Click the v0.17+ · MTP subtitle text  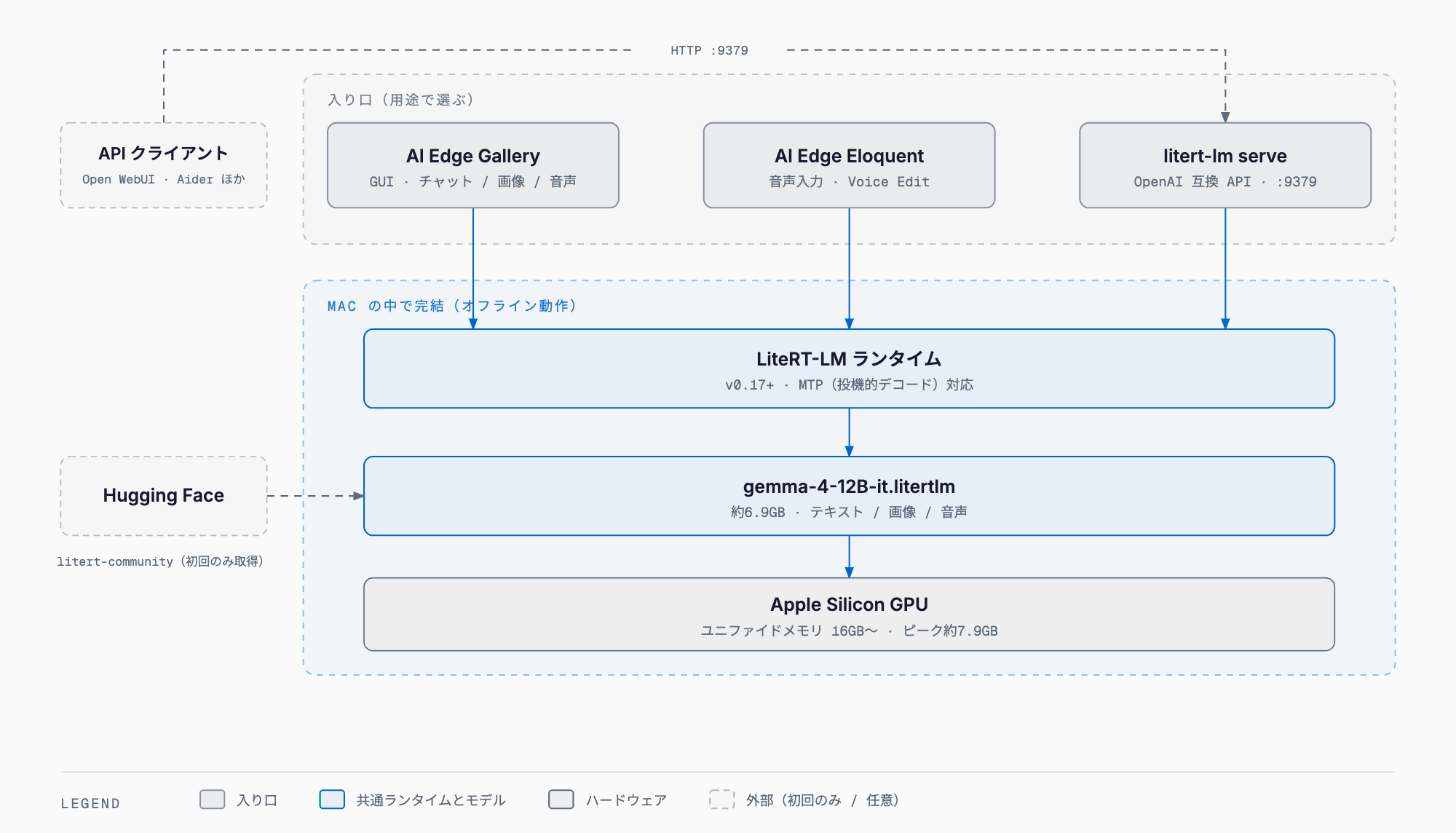(849, 384)
